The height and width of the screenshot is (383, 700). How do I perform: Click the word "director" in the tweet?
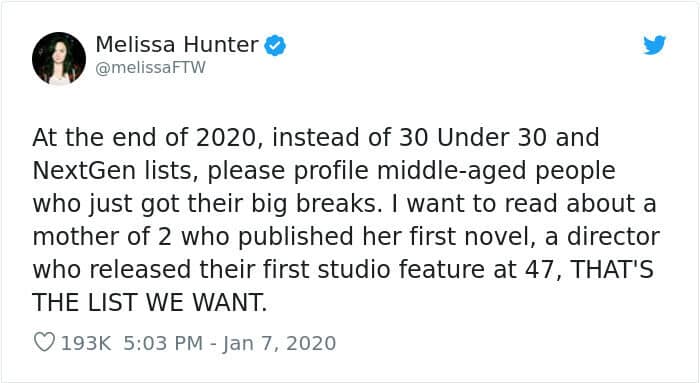tap(613, 237)
